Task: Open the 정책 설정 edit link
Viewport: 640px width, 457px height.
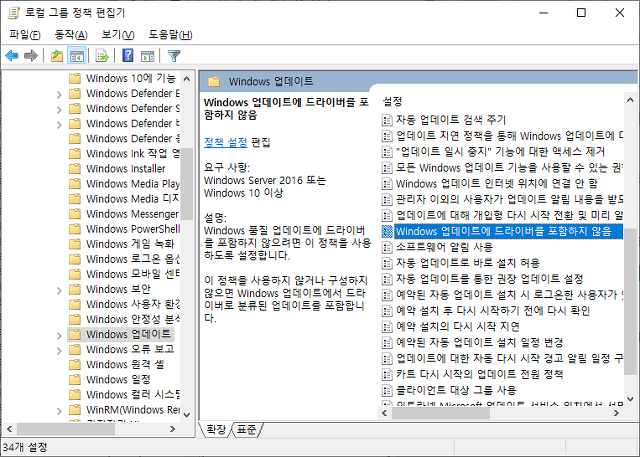Action: tap(225, 142)
